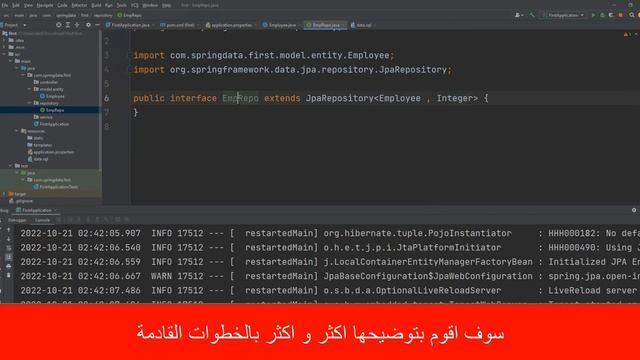Select the Employee class in project tree

click(x=52, y=96)
